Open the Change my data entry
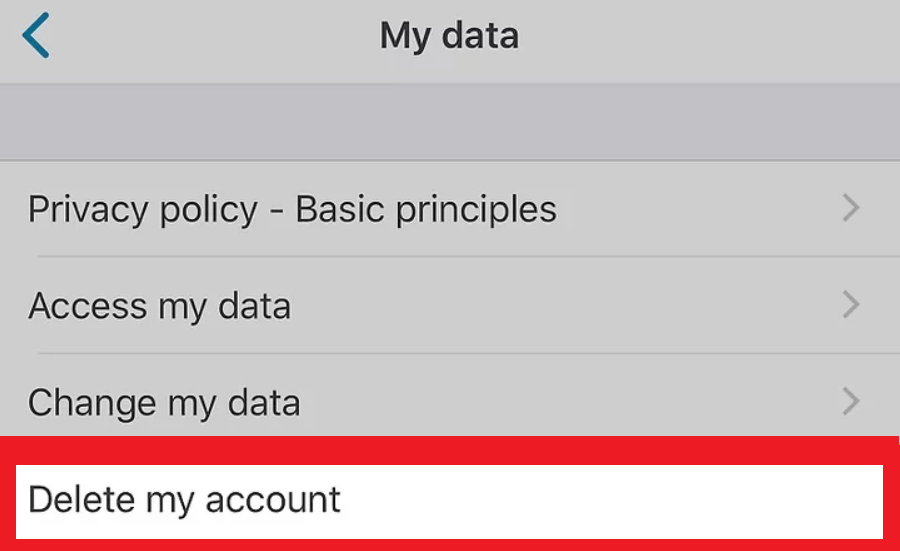900x551 pixels. 164,403
